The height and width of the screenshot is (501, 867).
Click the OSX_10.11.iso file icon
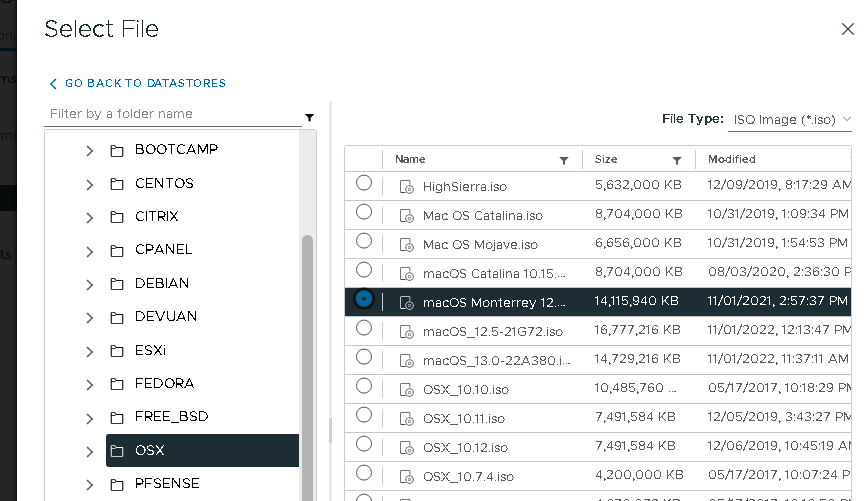point(406,419)
